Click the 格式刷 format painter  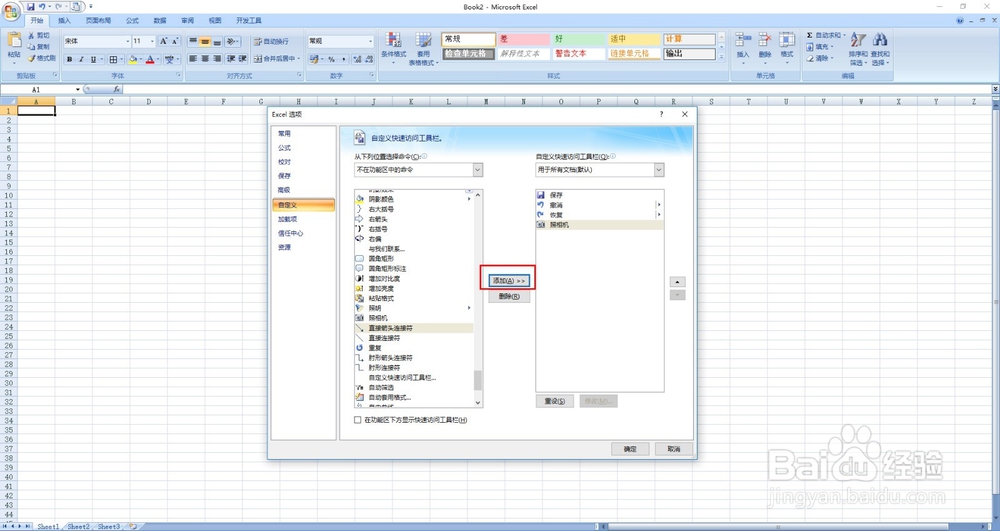click(41, 58)
